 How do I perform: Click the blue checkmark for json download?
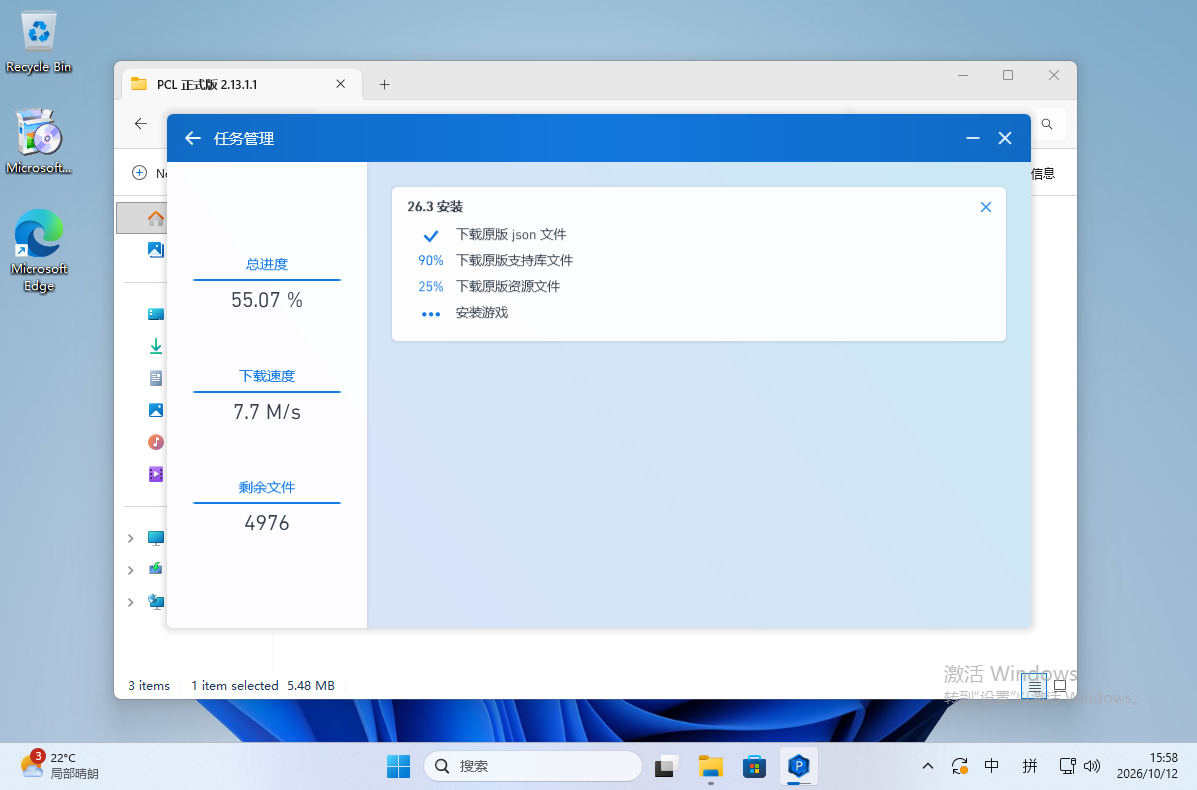[431, 235]
